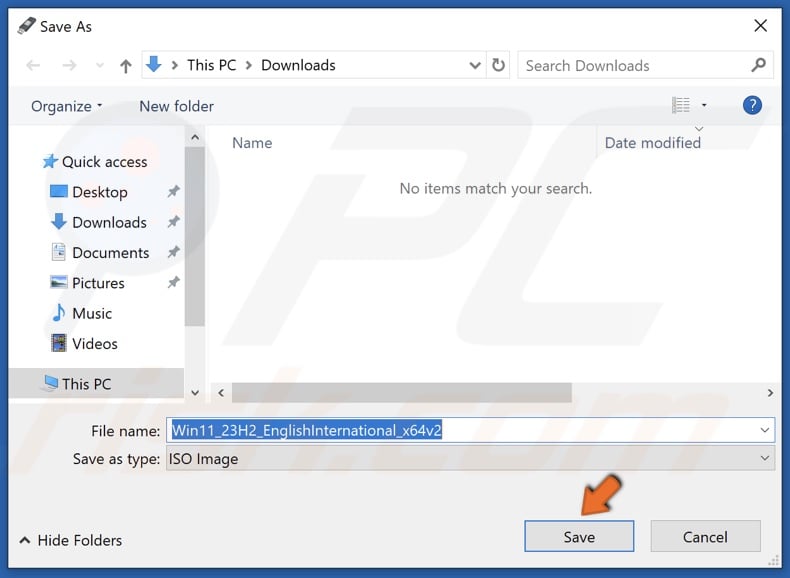Close the Save As dialog window
790x578 pixels.
(760, 26)
